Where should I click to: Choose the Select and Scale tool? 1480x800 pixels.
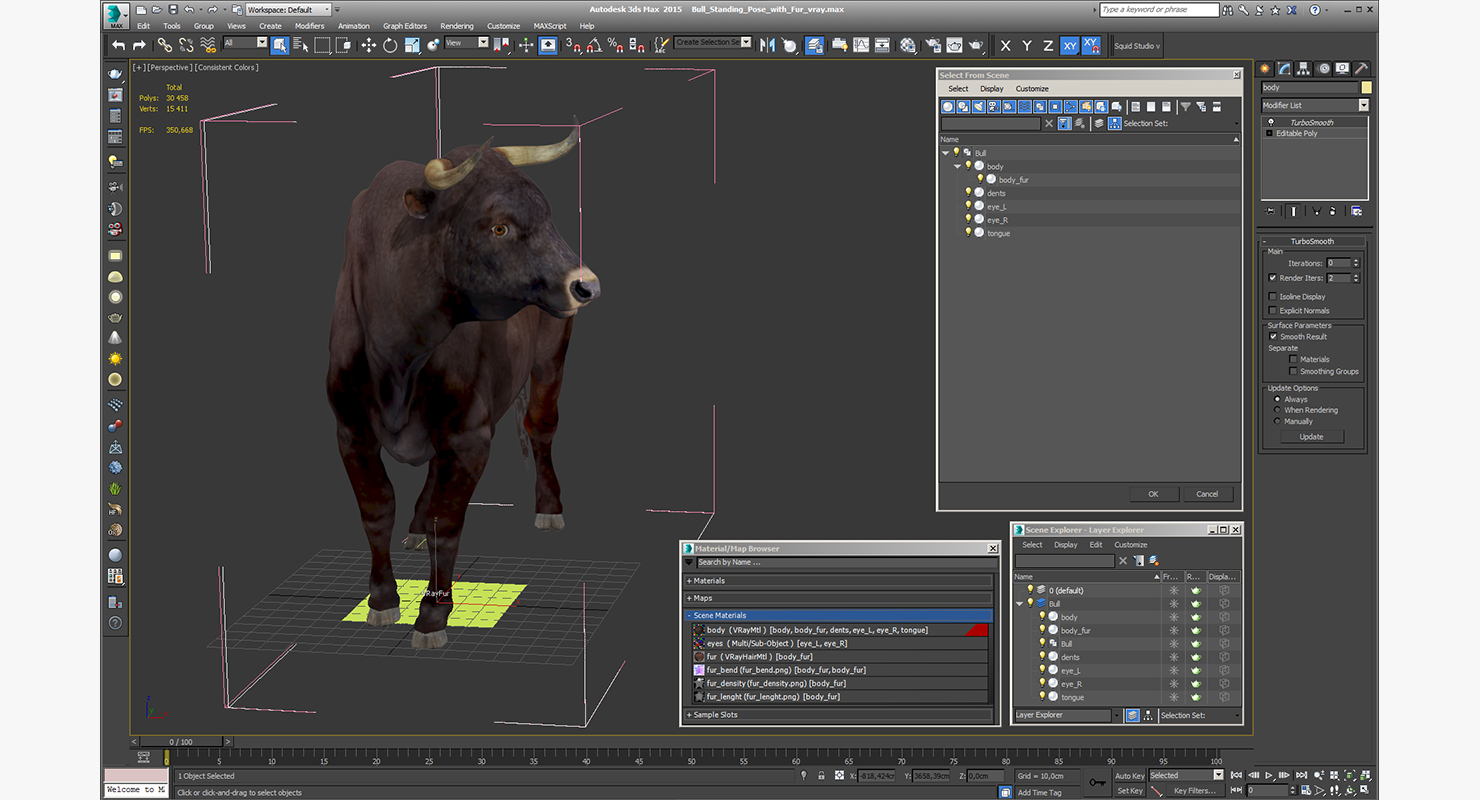point(411,45)
